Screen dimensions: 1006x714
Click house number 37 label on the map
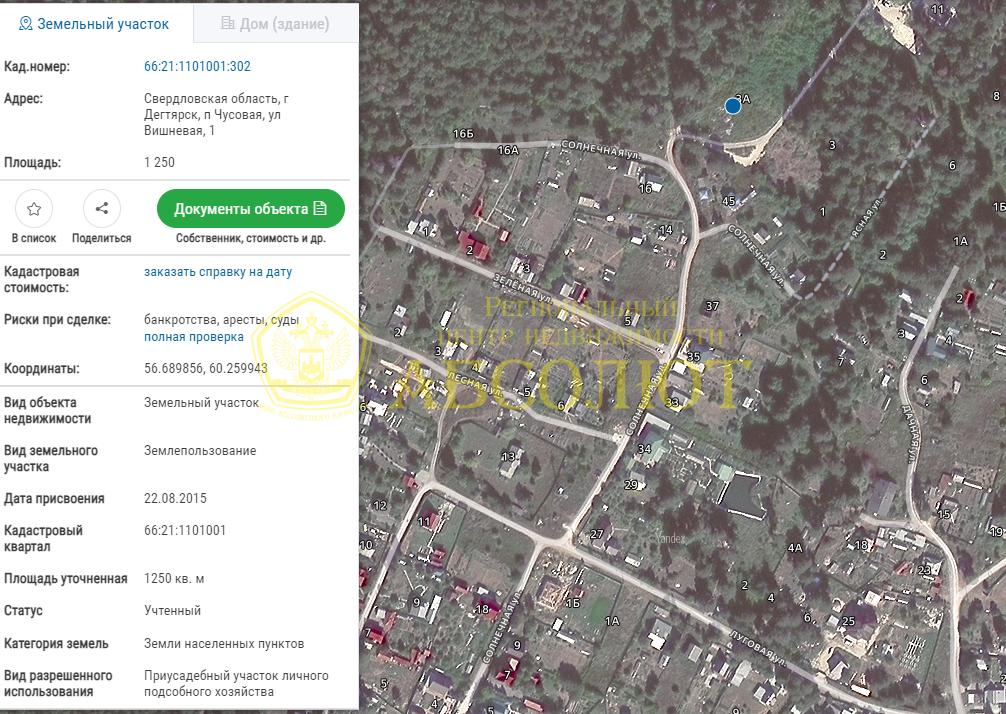[712, 306]
